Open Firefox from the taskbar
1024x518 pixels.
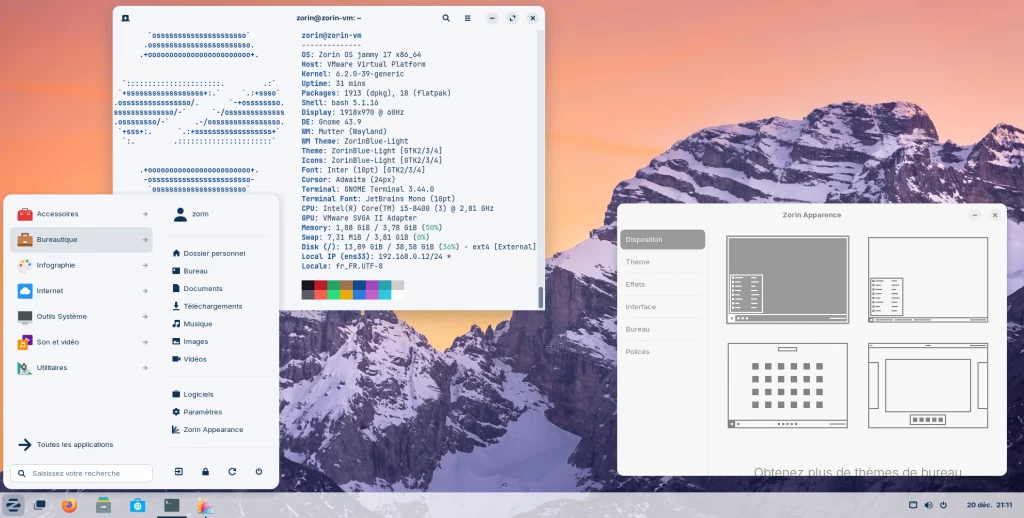(x=69, y=505)
